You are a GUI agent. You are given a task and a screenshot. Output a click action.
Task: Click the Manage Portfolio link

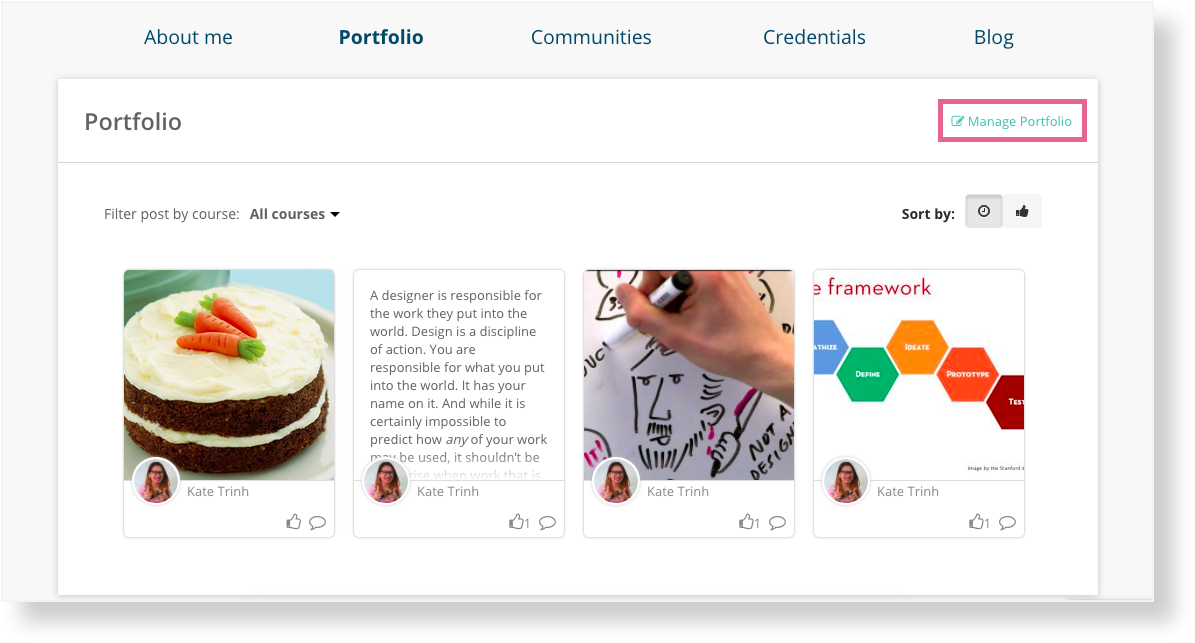1011,121
